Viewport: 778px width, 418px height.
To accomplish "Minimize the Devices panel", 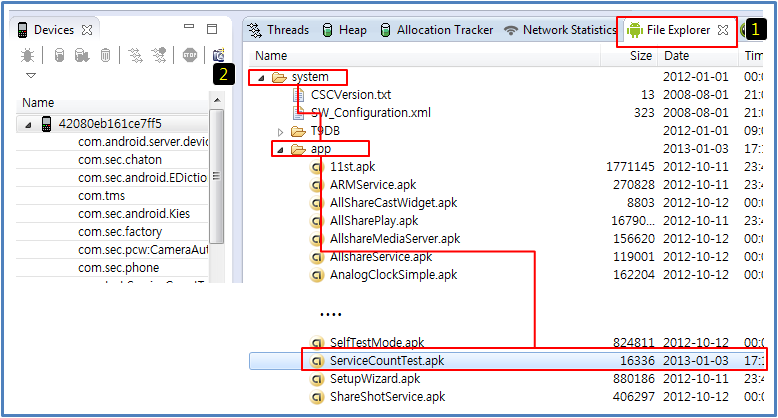I will (189, 26).
